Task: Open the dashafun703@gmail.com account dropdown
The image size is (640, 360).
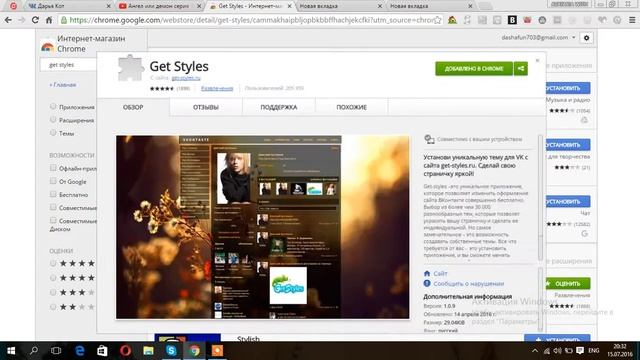Action: click(538, 38)
